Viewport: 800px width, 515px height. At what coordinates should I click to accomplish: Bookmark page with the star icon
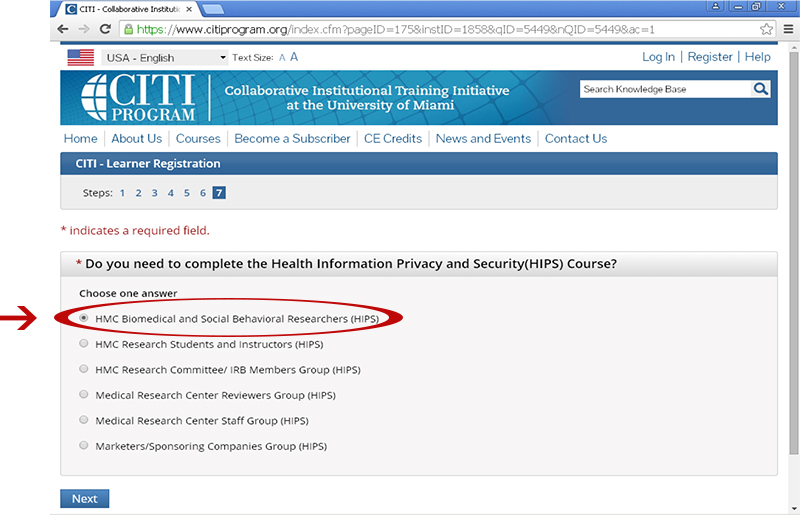coord(766,29)
